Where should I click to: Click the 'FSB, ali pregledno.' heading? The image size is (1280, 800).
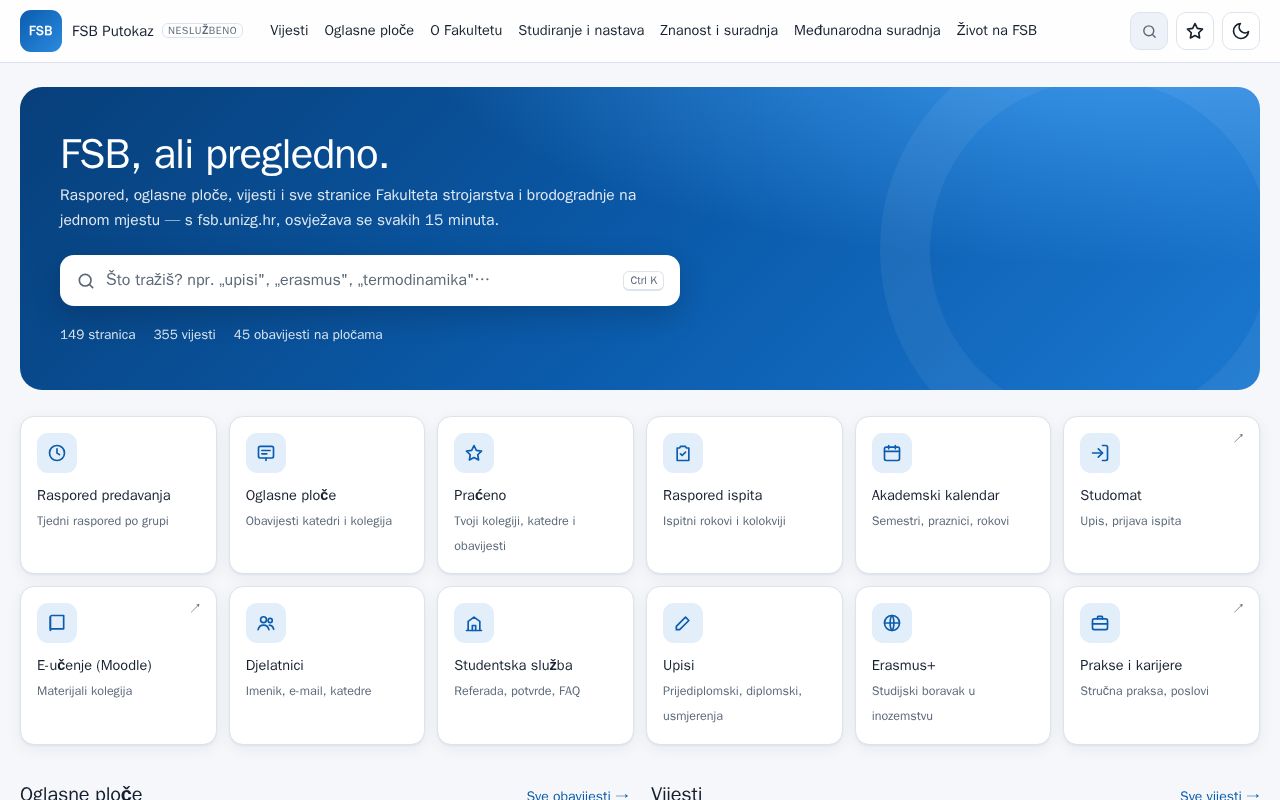point(225,154)
